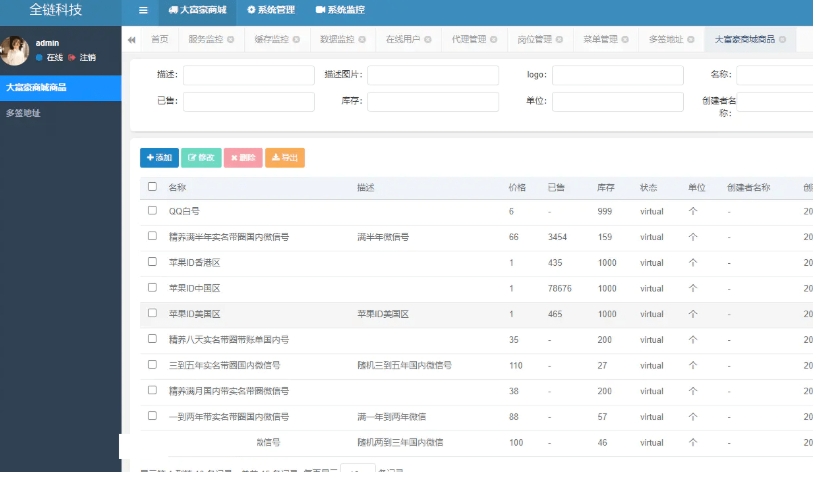Screen dimensions: 822x481
Task: Close the 大富豪商城商品 tab
Action: point(782,39)
